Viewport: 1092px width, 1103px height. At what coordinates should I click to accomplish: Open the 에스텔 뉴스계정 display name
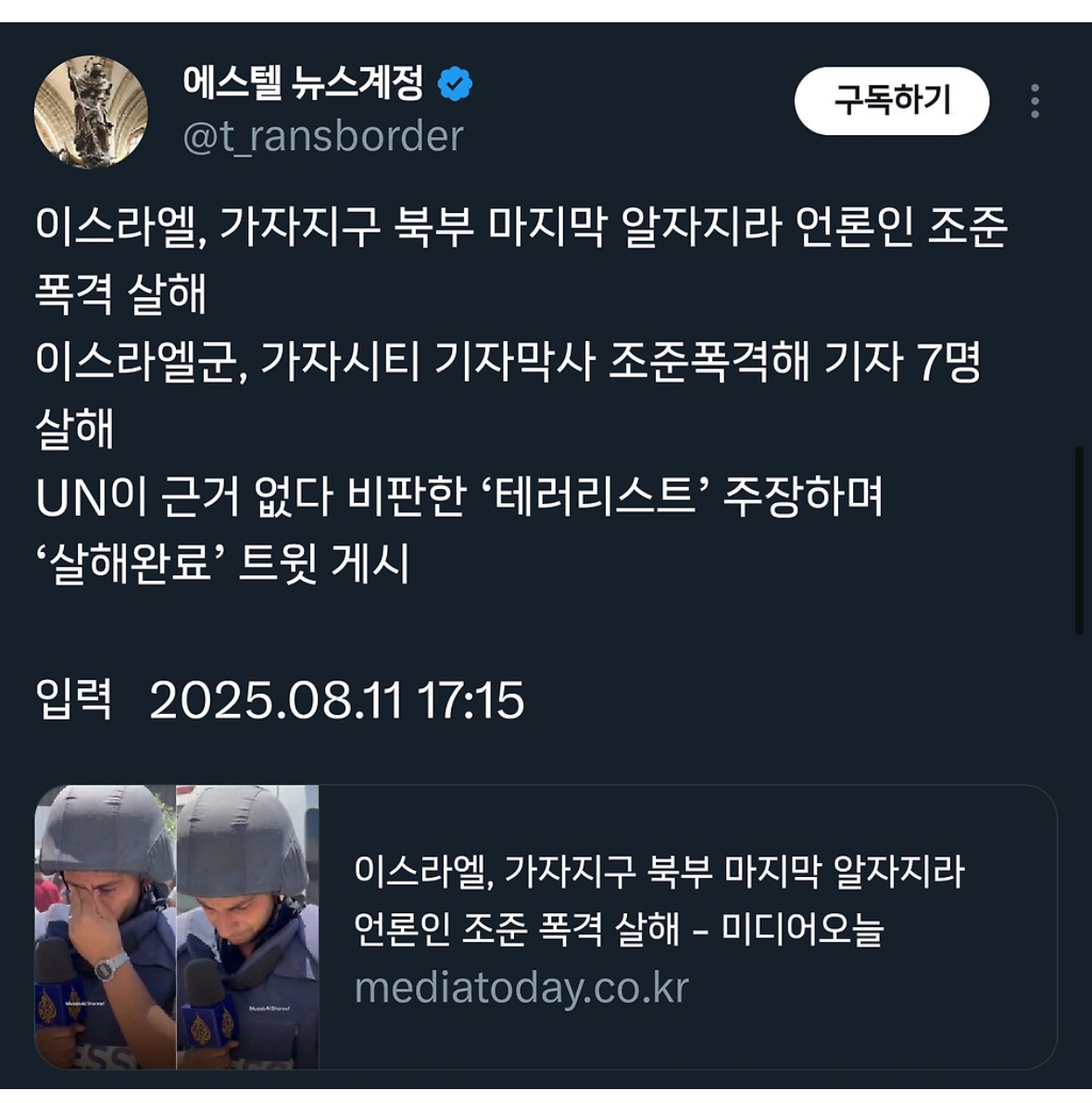(303, 83)
